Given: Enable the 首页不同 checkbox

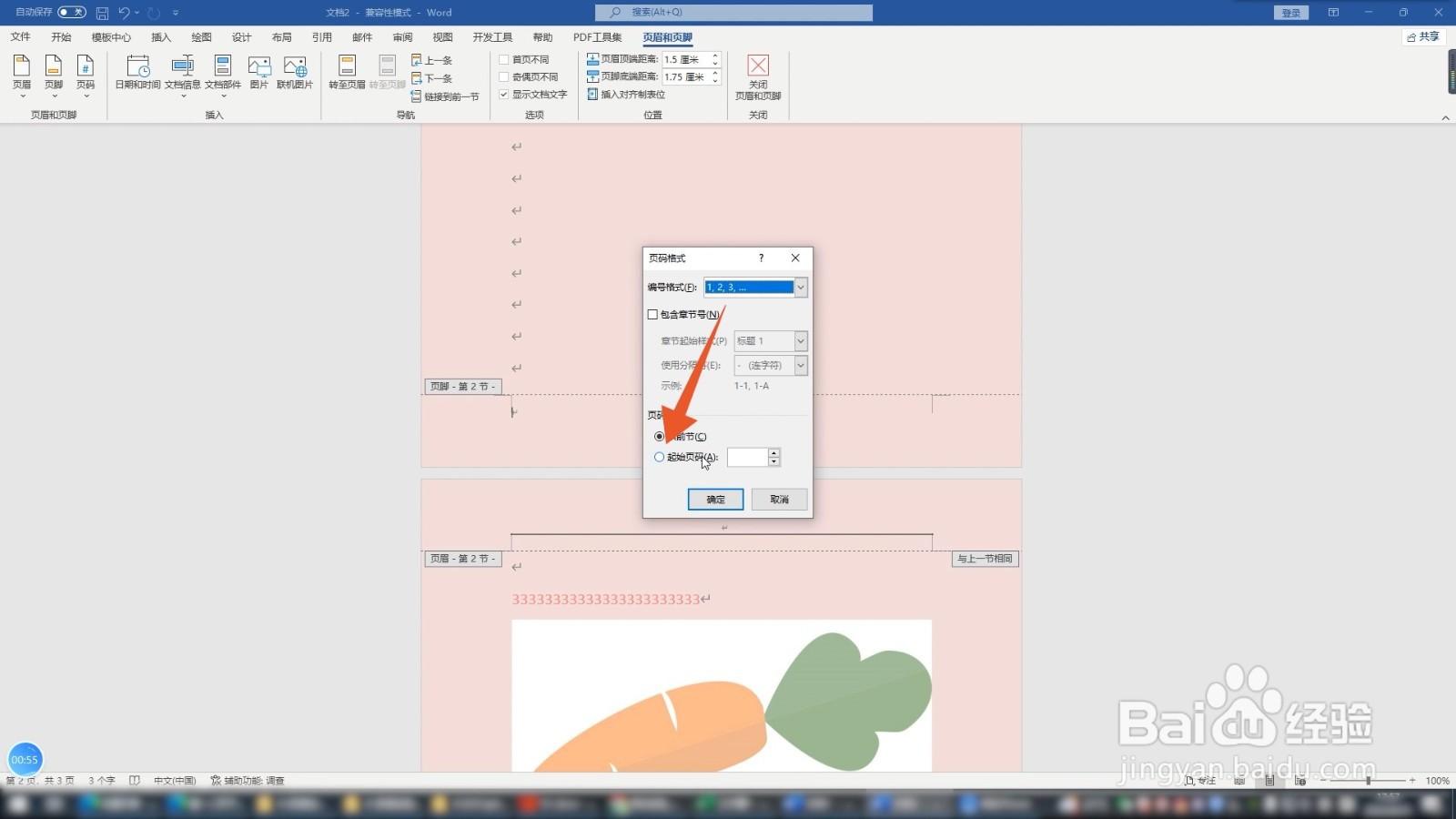Looking at the screenshot, I should click(x=504, y=60).
